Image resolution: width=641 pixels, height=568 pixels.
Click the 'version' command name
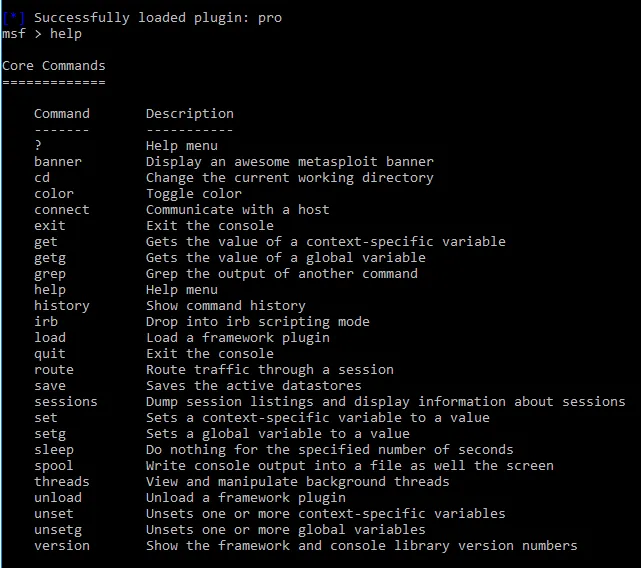(62, 546)
